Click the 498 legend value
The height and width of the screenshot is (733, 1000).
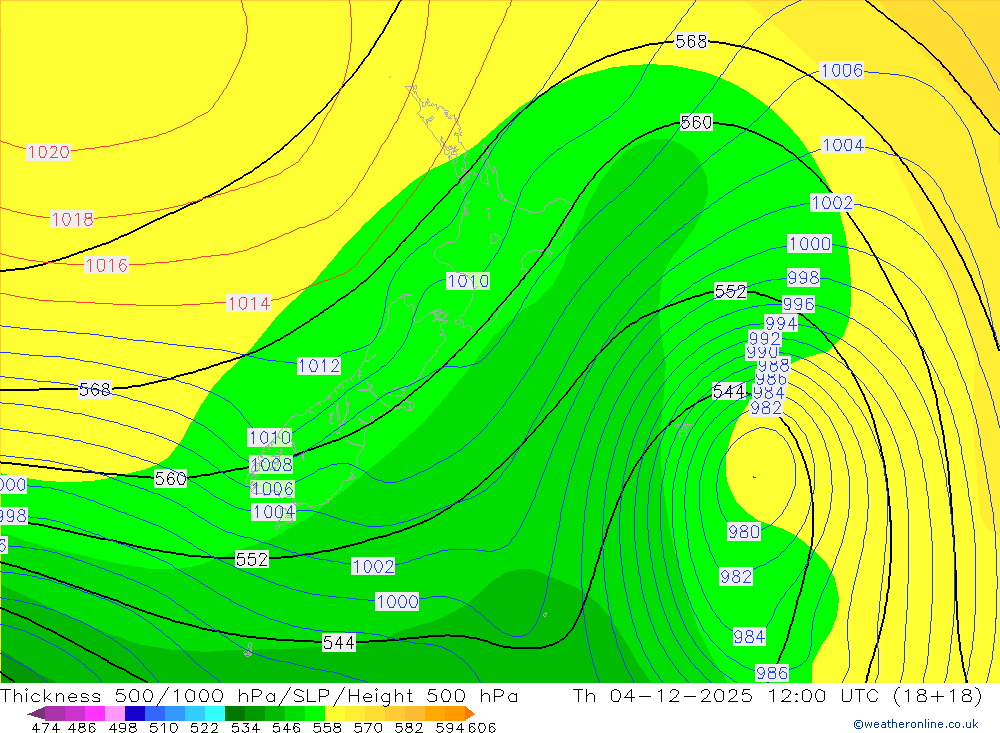pos(122,727)
